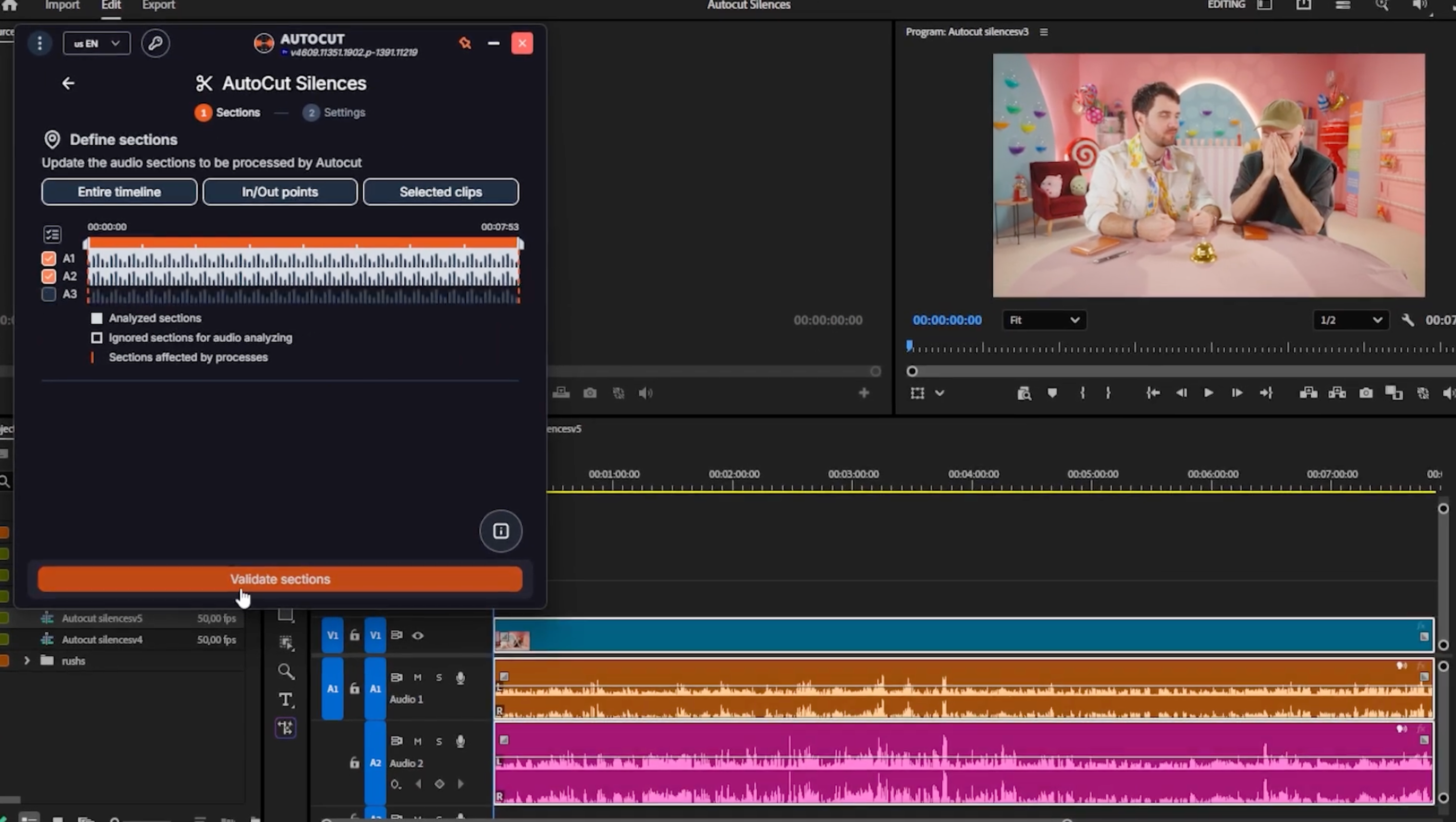This screenshot has width=1456, height=822.
Task: Switch to the Edit tab
Action: pyautogui.click(x=111, y=5)
